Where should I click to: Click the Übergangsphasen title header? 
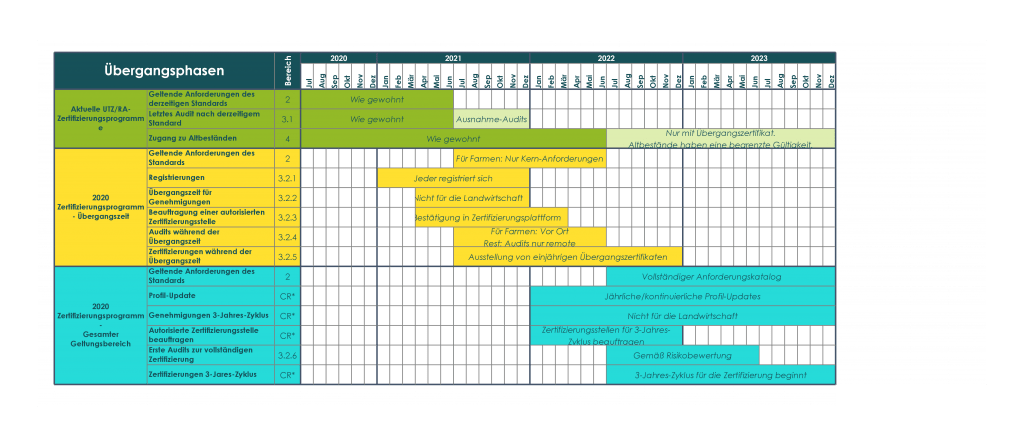click(x=164, y=70)
